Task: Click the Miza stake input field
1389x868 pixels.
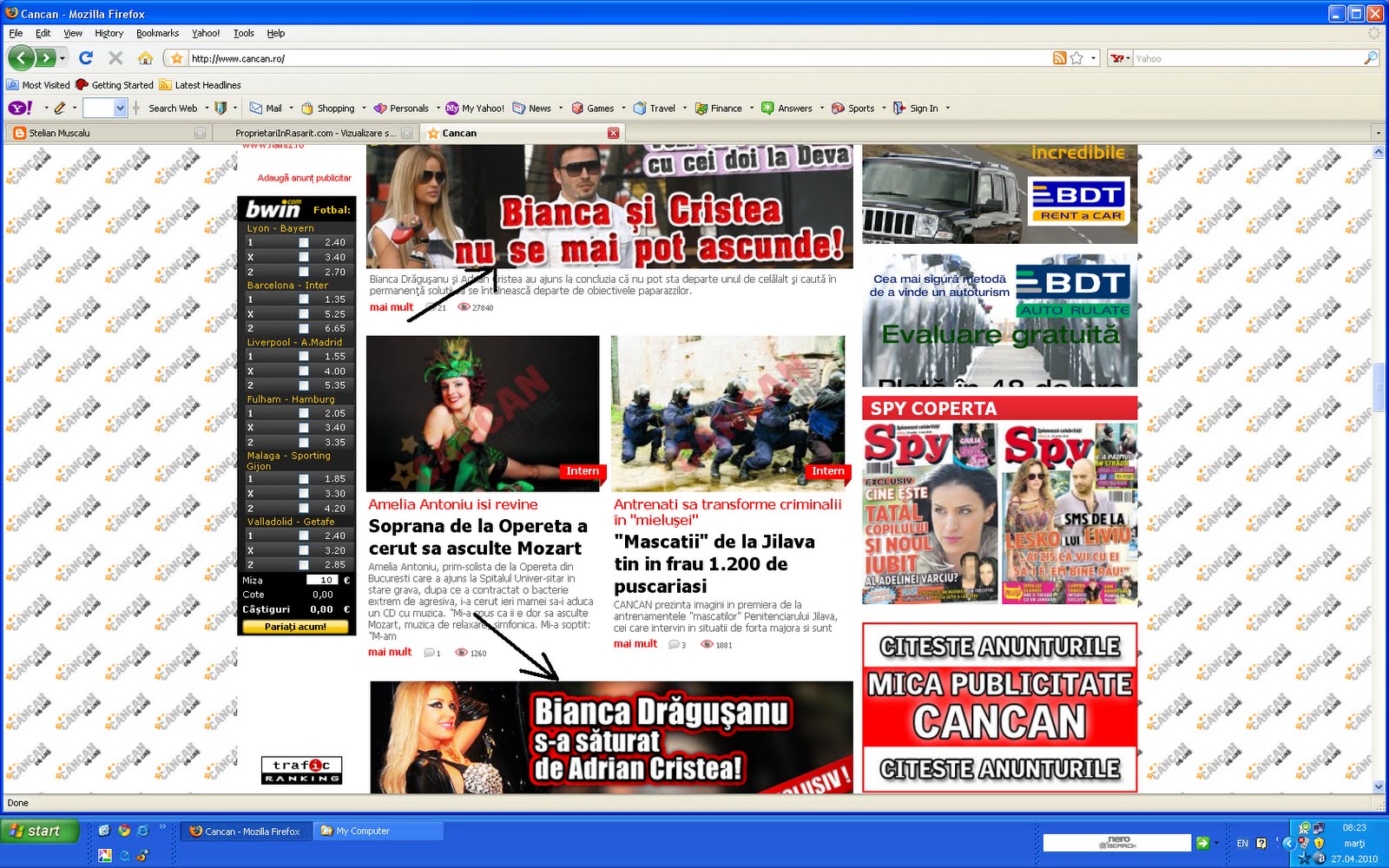Action: [324, 580]
